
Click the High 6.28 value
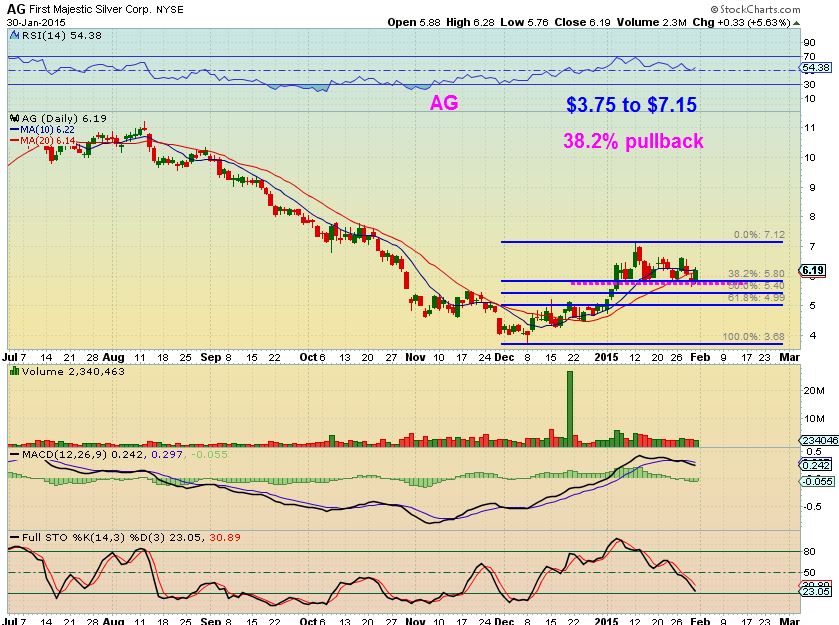470,22
